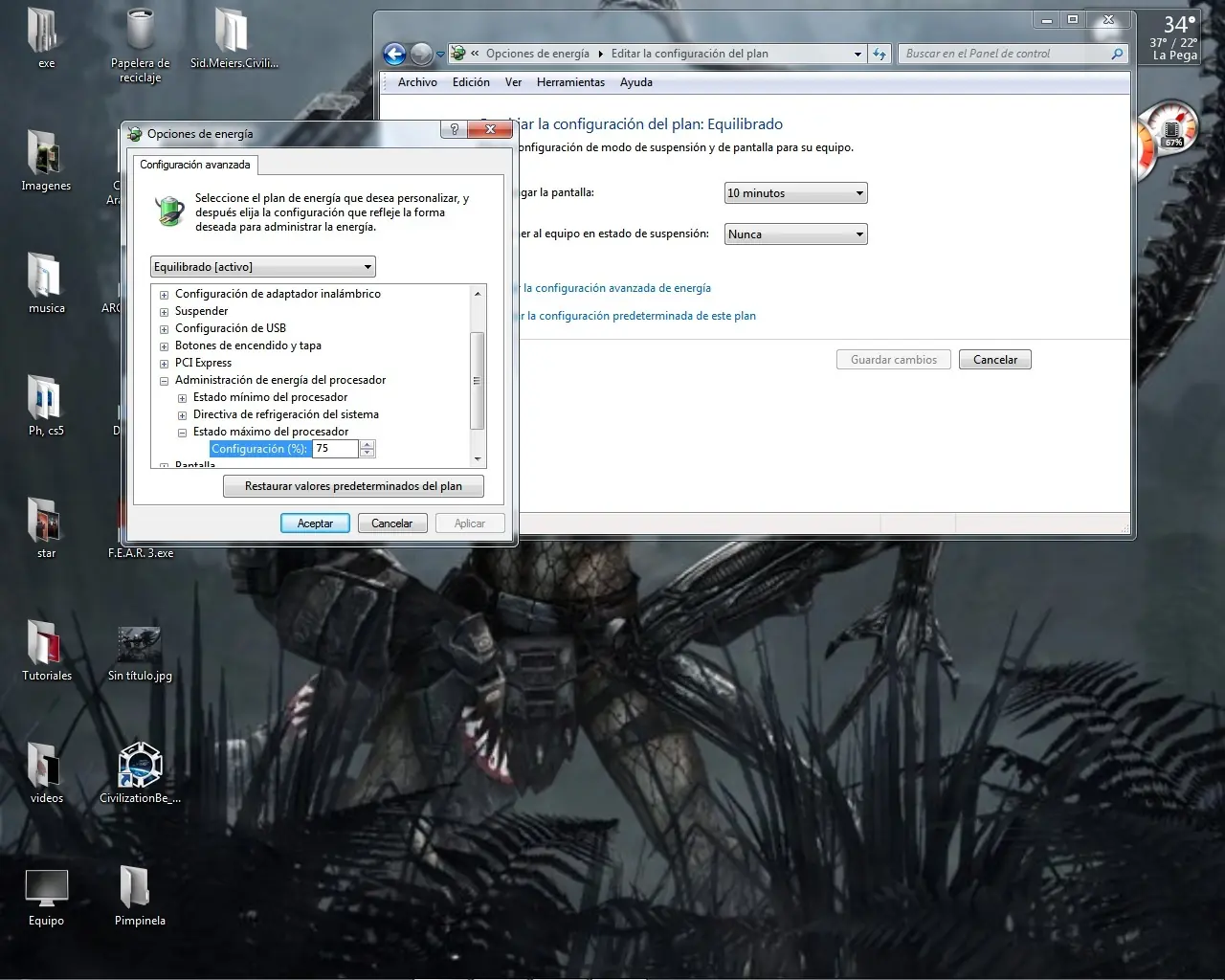This screenshot has width=1225, height=980.
Task: Click the Configuración (%) value field
Action: click(x=335, y=449)
